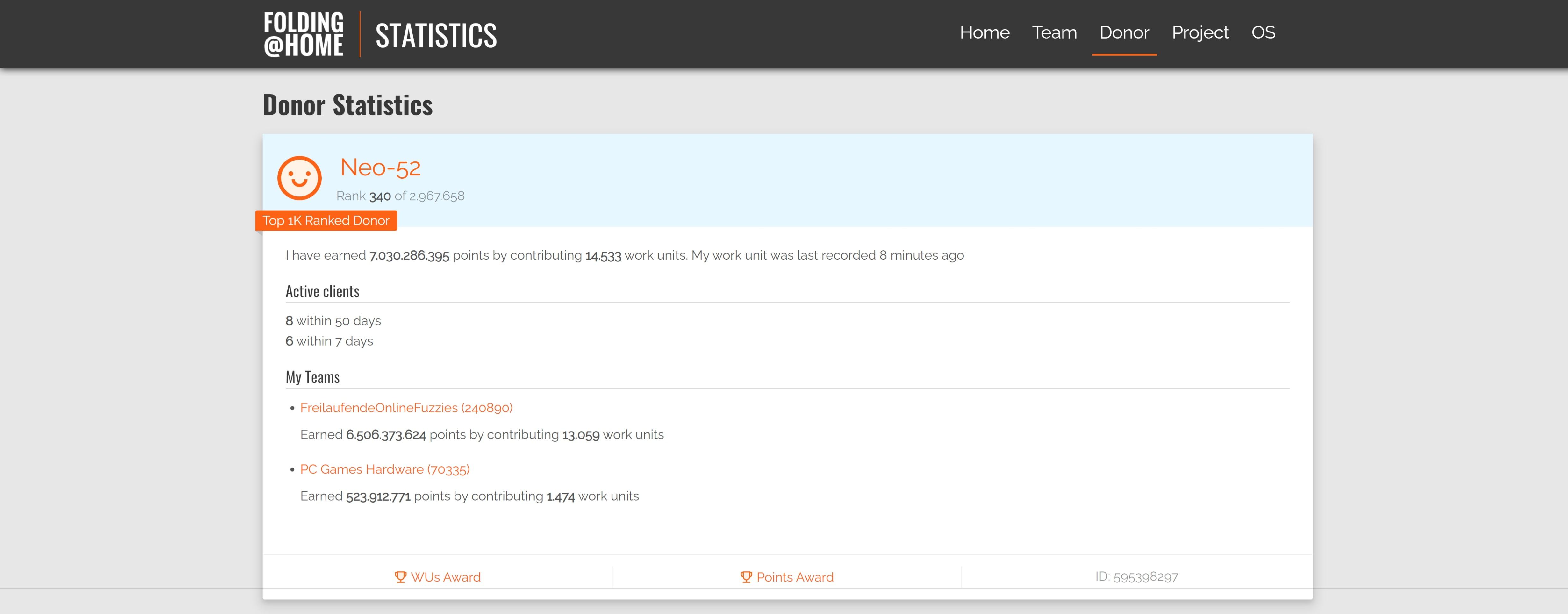Click the STATISTICS header title
Screen dimensions: 1568x614
pyautogui.click(x=436, y=35)
